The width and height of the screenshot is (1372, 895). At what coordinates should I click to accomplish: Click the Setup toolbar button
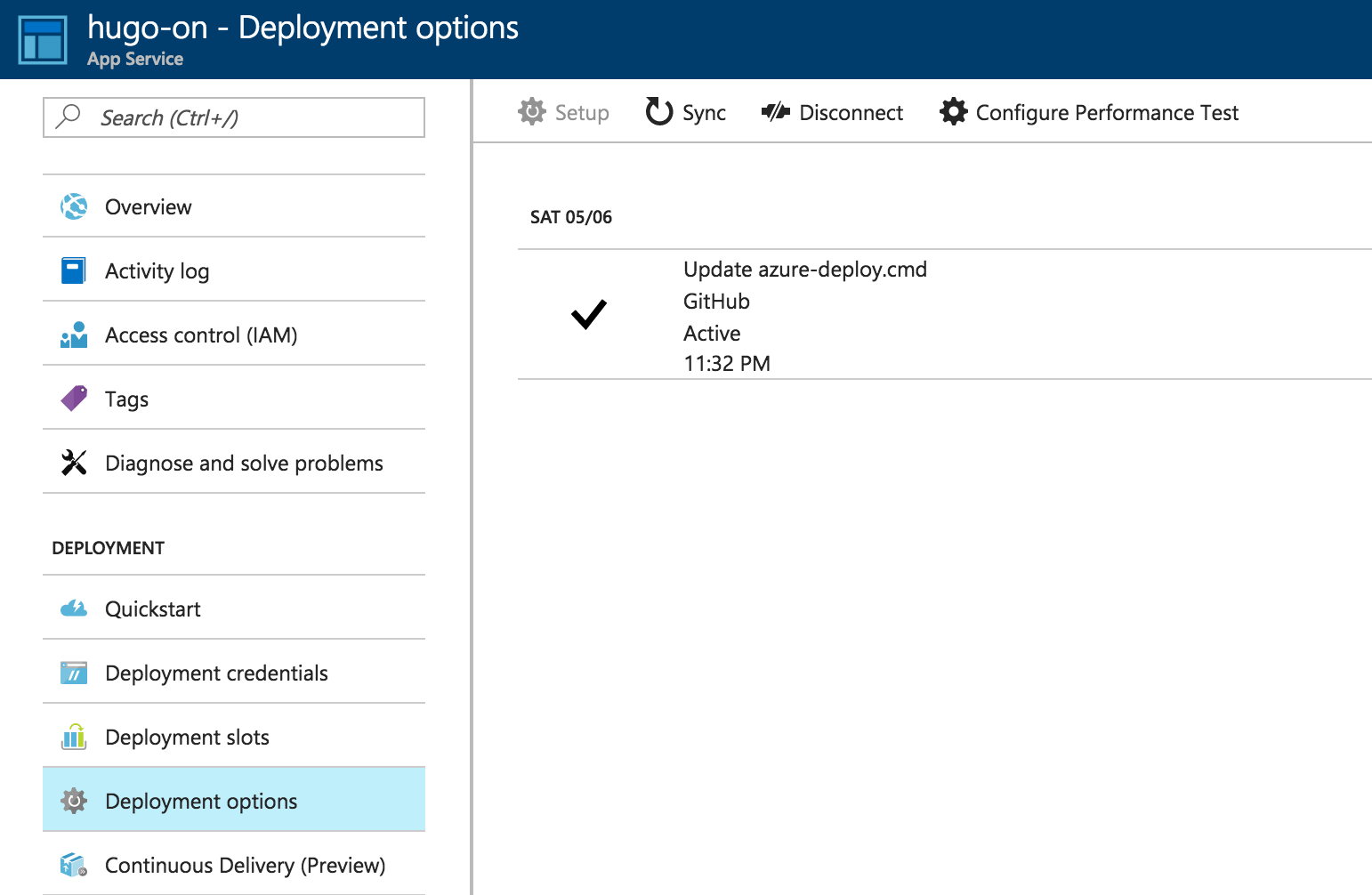pos(564,112)
